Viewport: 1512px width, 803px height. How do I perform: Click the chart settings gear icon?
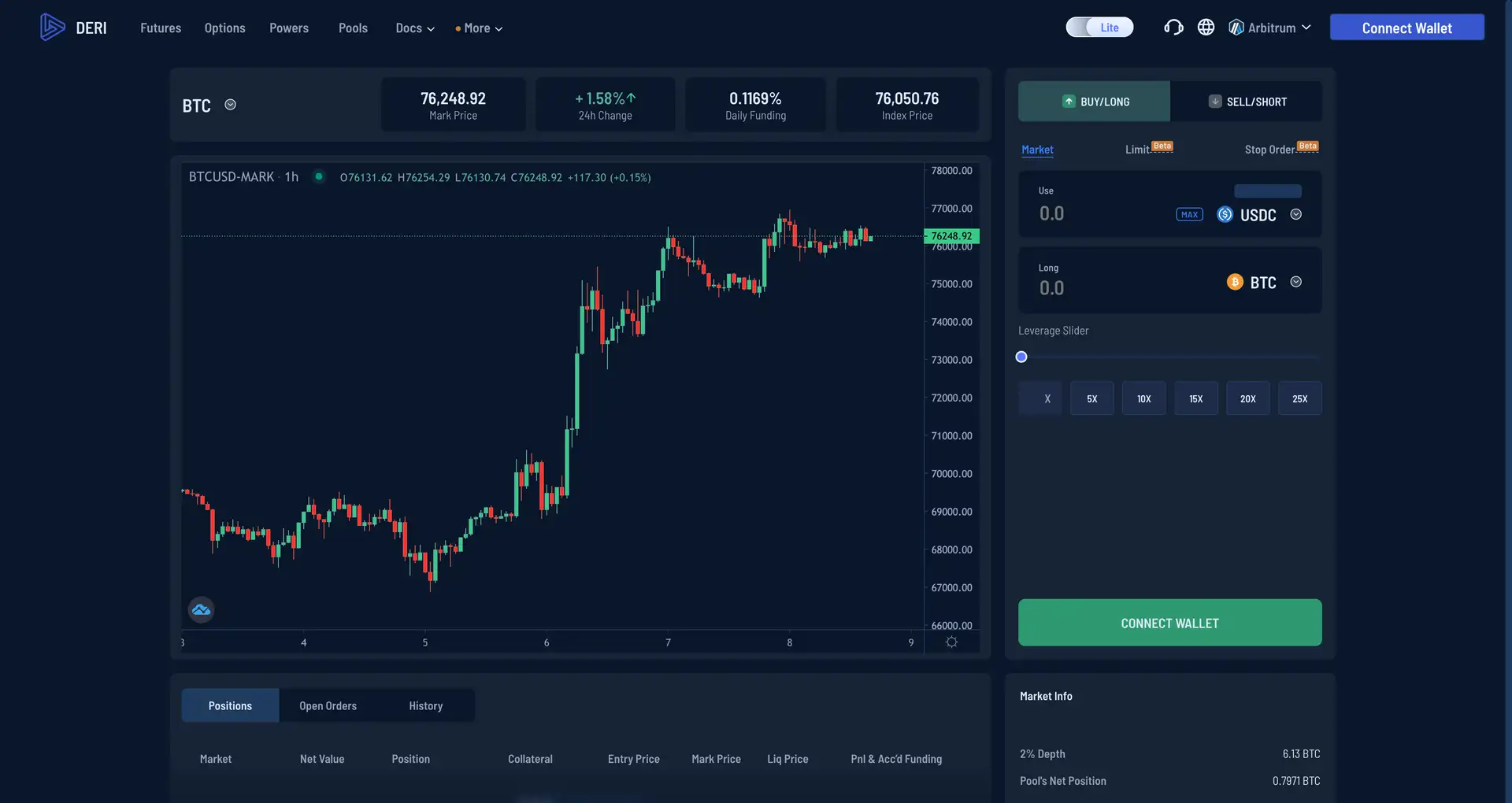(951, 642)
